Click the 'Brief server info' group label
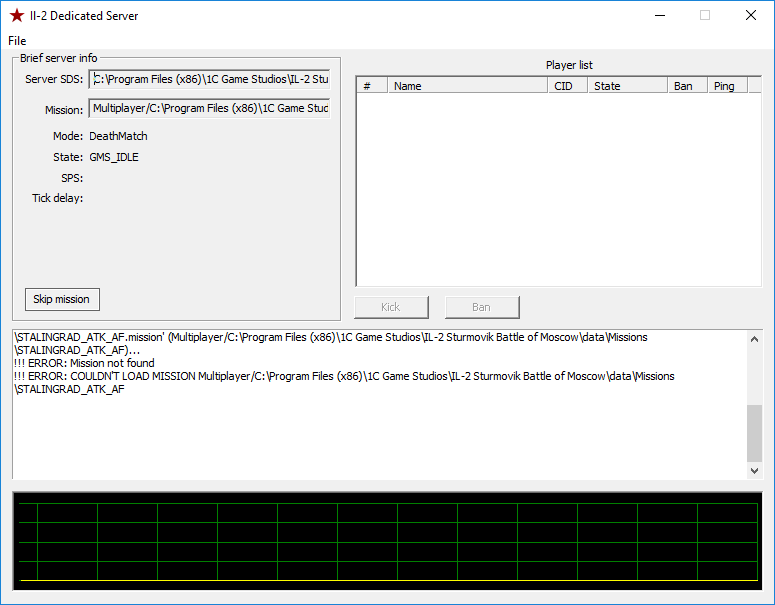This screenshot has height=605, width=775. 58,58
